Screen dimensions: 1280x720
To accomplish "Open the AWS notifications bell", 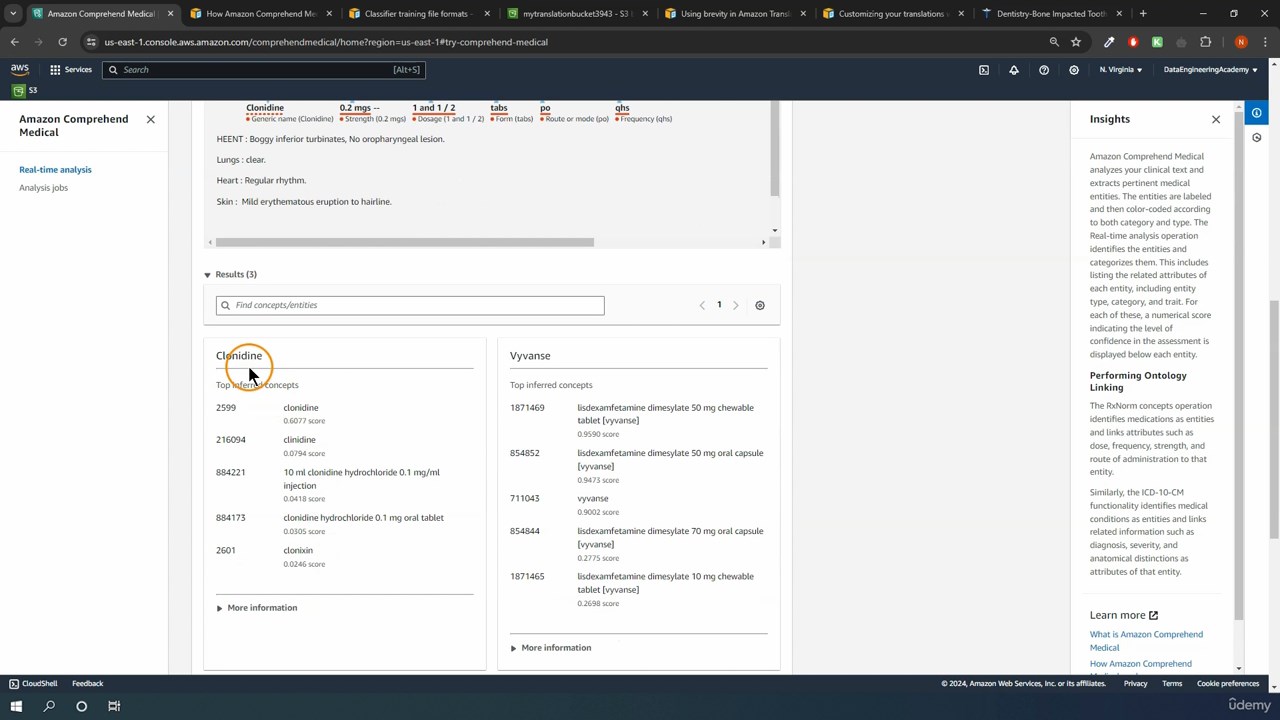I will pos(1014,70).
